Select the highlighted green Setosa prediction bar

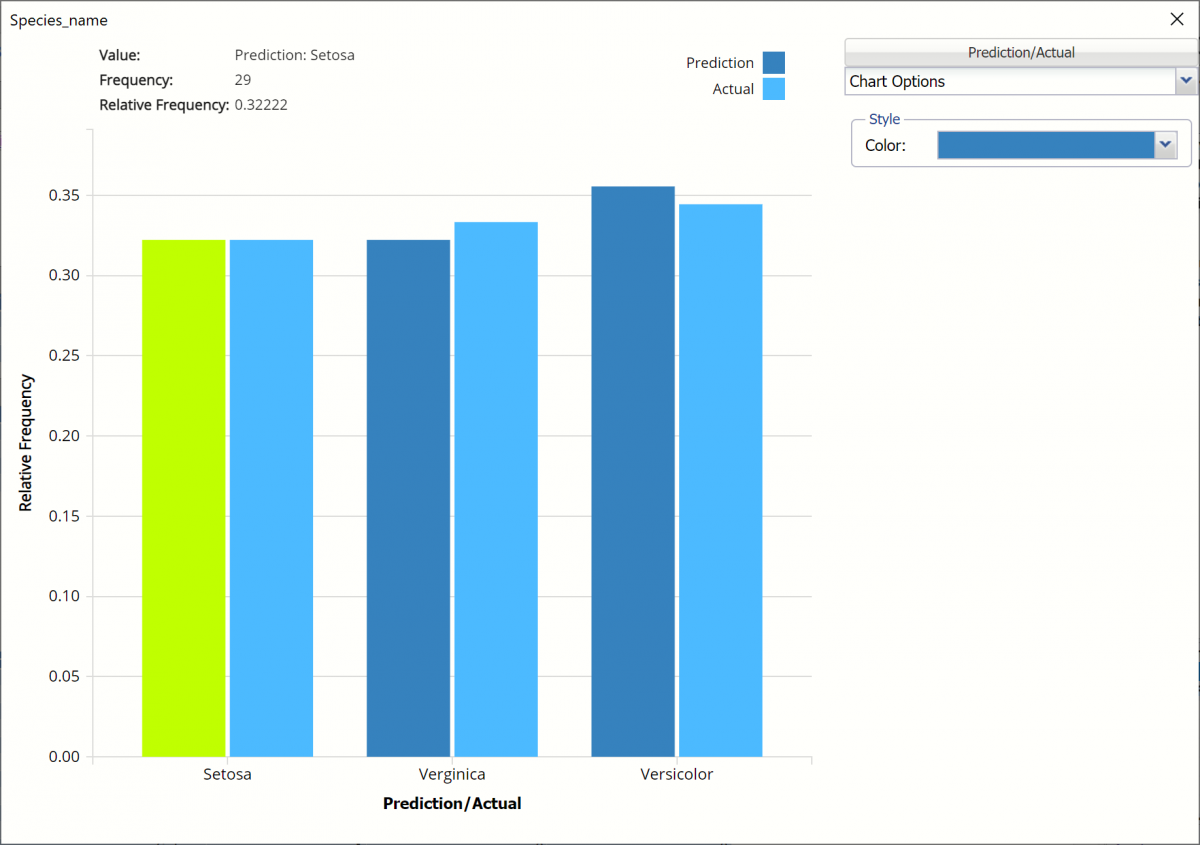click(184, 498)
